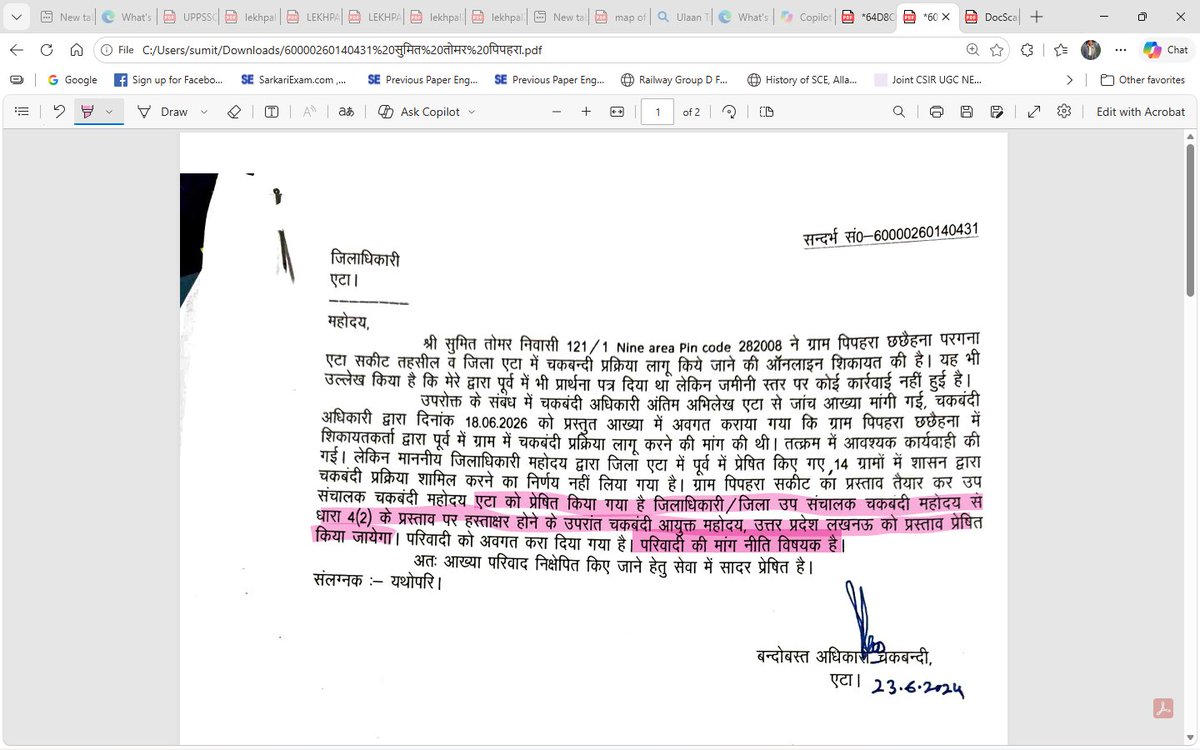Screen dimensions: 1200x750
Task: Open PDF viewer settings gear
Action: pos(1064,112)
